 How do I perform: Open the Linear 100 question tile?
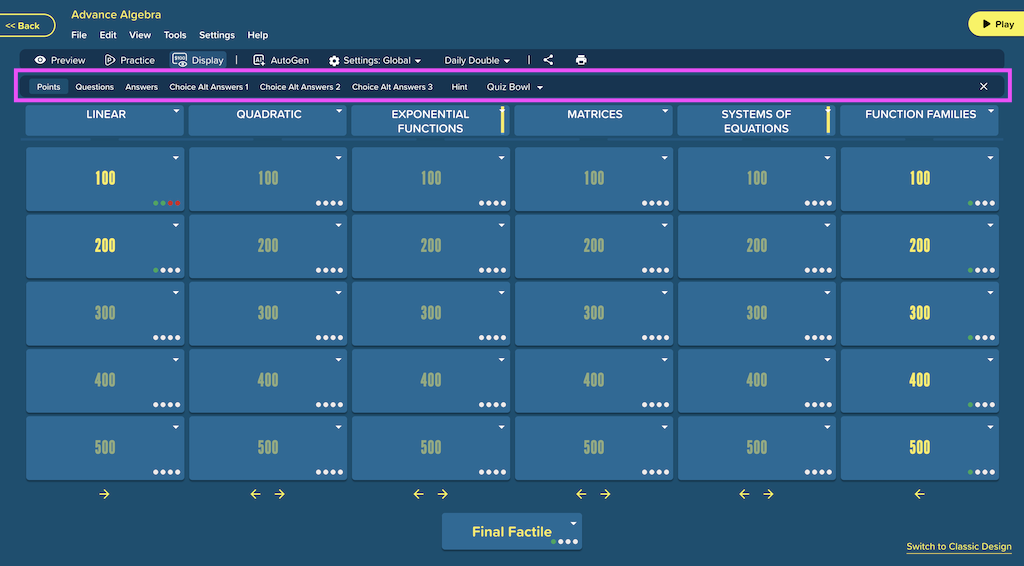click(104, 178)
